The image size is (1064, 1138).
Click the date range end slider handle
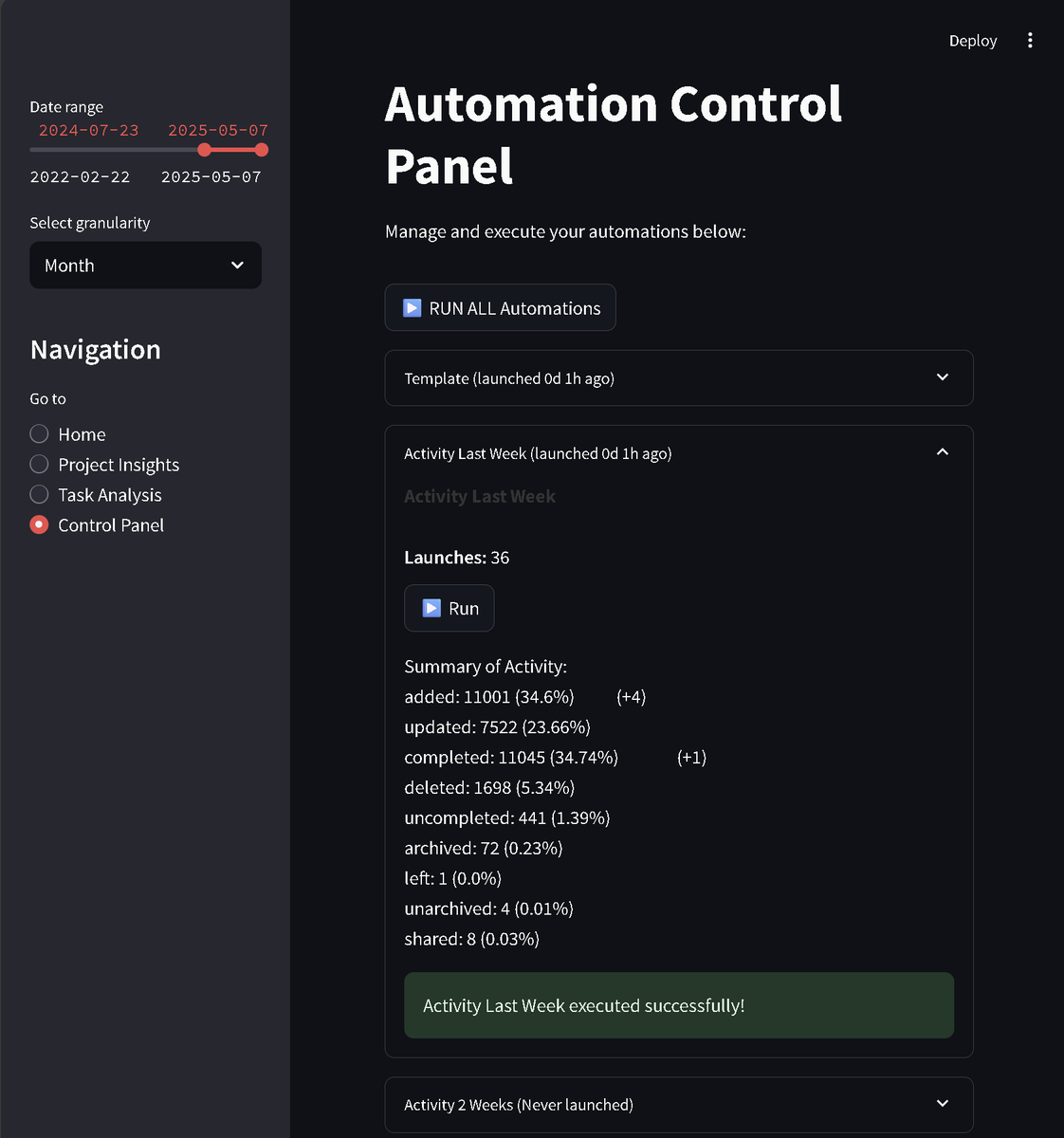click(262, 150)
